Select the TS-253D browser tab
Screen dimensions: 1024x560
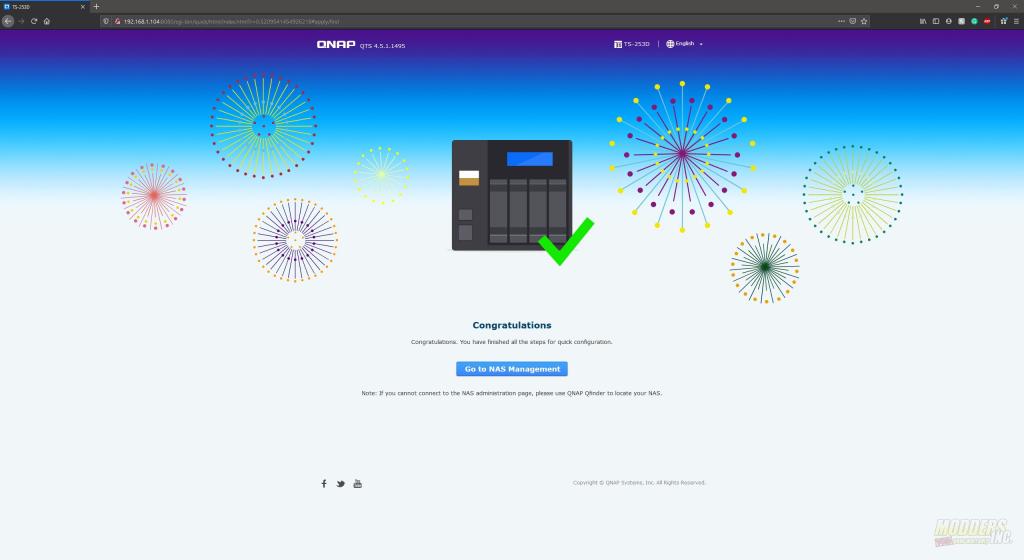(44, 7)
